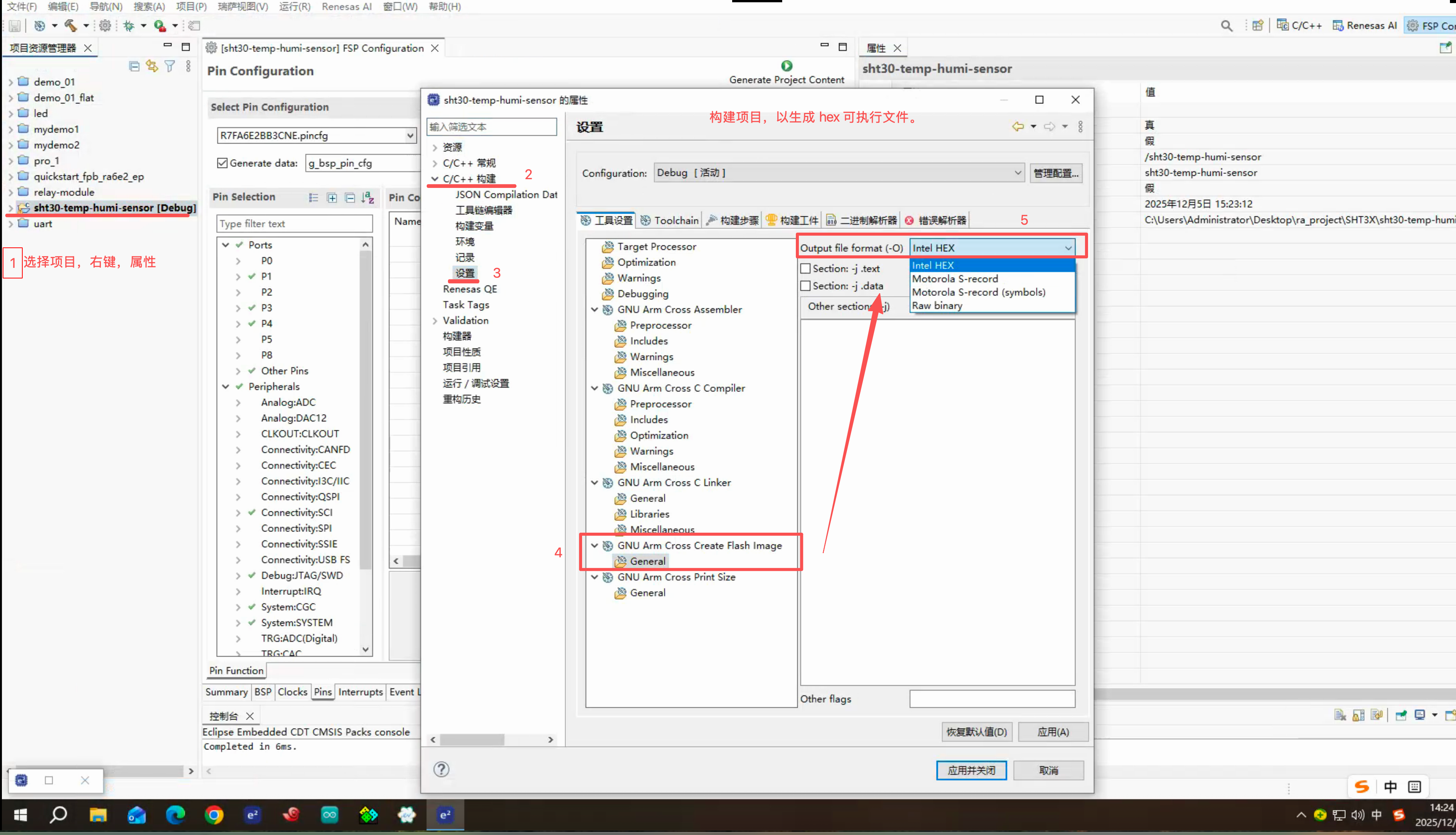This screenshot has height=835, width=1456.
Task: Toggle the Generate data checkbox
Action: 222,163
